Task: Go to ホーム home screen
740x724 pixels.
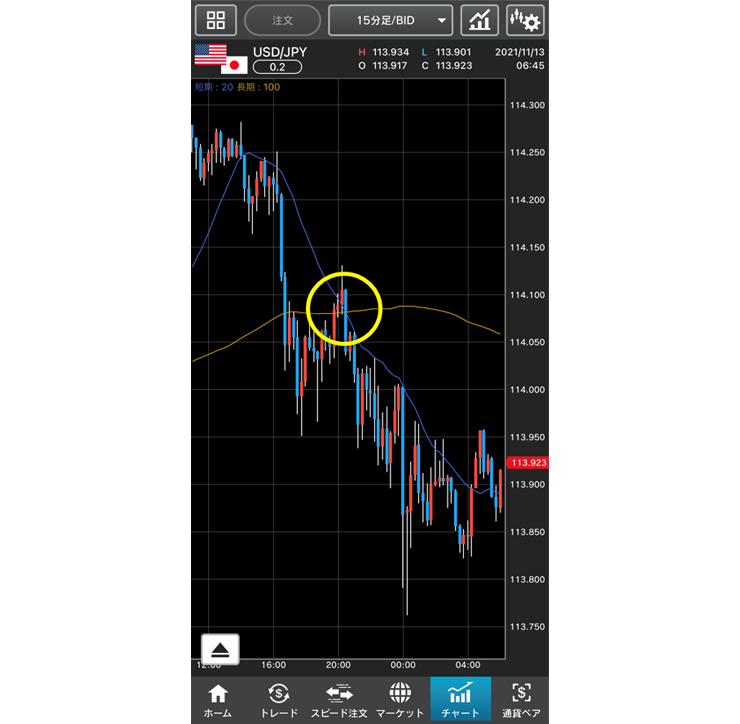Action: tap(217, 699)
